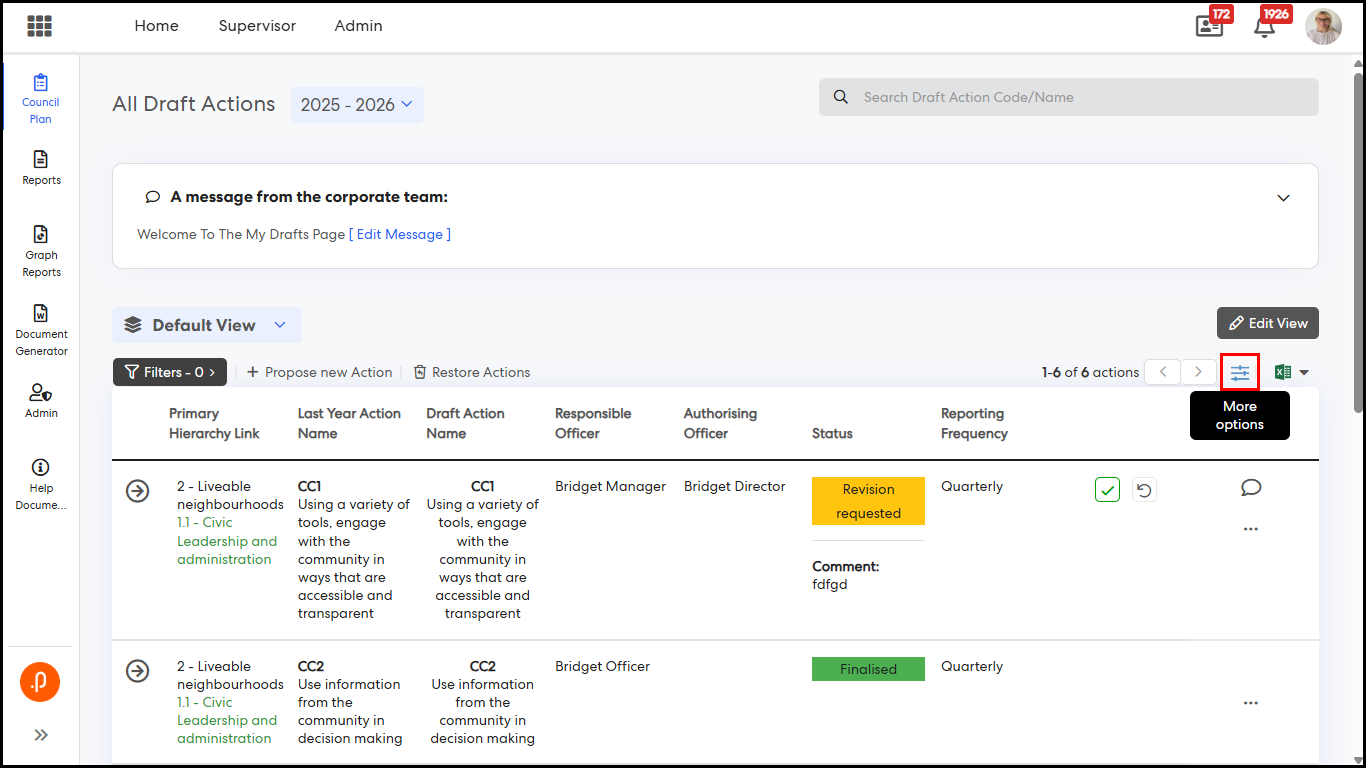Open the Default View dropdown
The image size is (1366, 768).
[207, 325]
